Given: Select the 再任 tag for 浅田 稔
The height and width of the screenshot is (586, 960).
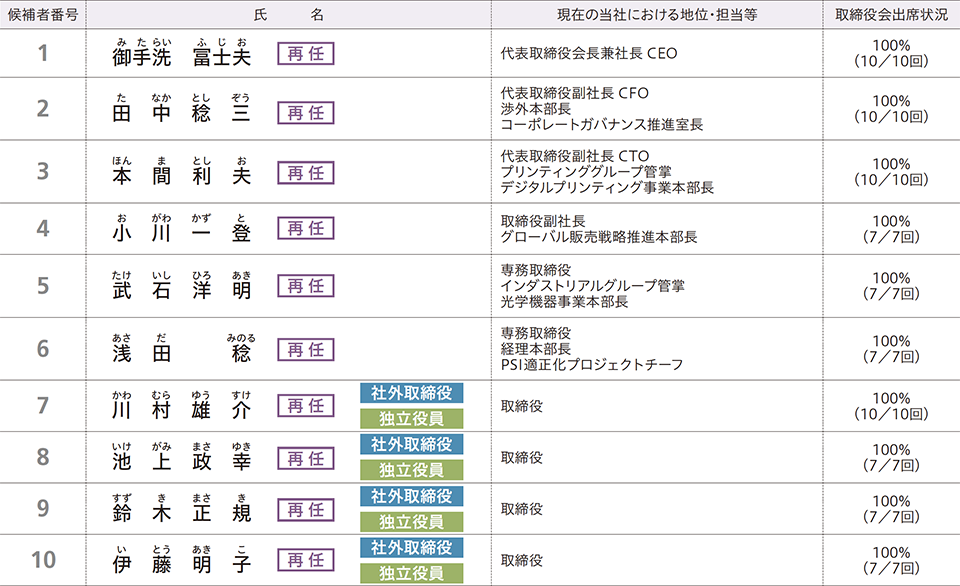Looking at the screenshot, I should click(x=305, y=350).
